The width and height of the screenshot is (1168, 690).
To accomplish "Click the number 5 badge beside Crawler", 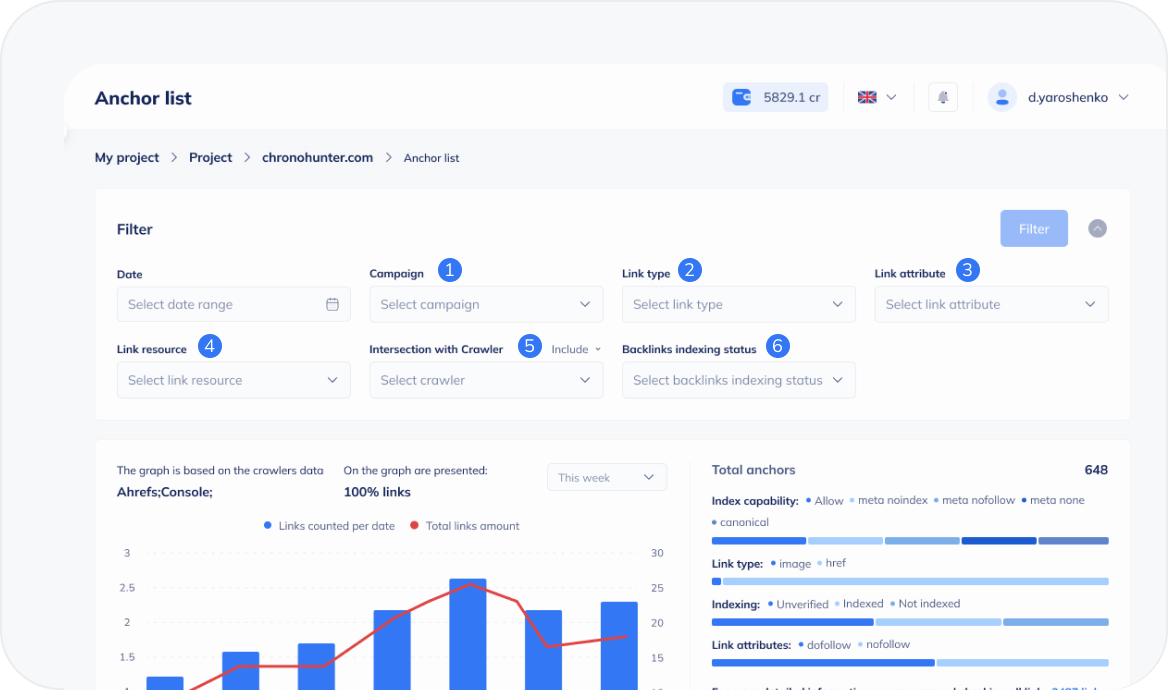I will point(530,346).
